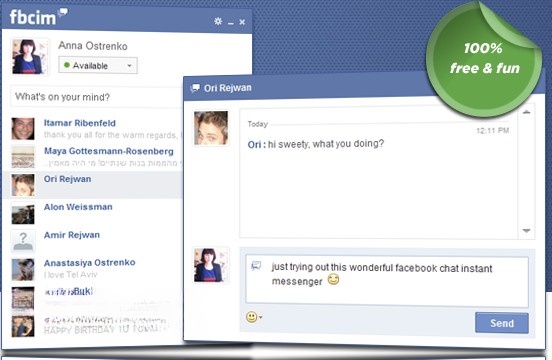The image size is (552, 360).
Task: Click the speech bubble icon in message box
Action: click(256, 266)
